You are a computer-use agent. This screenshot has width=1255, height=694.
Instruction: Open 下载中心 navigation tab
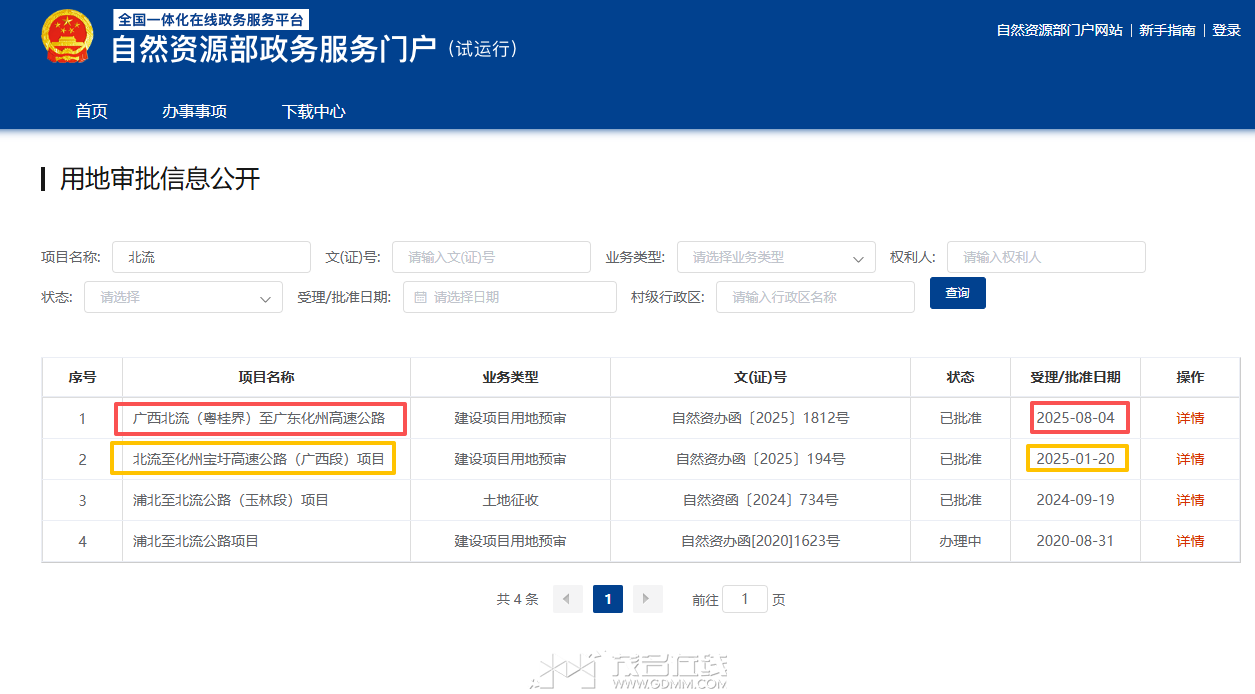click(x=314, y=111)
